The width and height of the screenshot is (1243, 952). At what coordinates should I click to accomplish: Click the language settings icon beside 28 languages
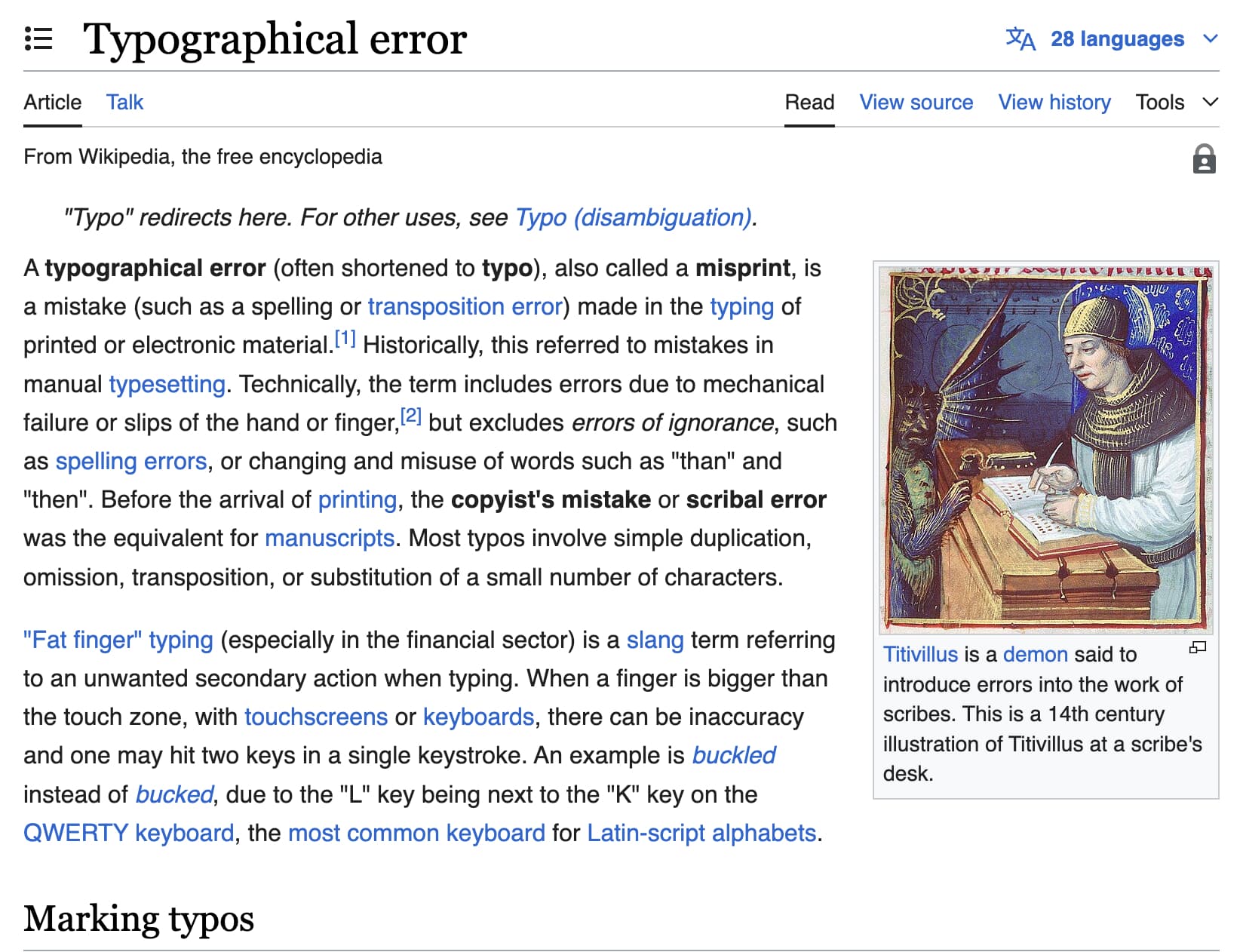tap(1020, 39)
